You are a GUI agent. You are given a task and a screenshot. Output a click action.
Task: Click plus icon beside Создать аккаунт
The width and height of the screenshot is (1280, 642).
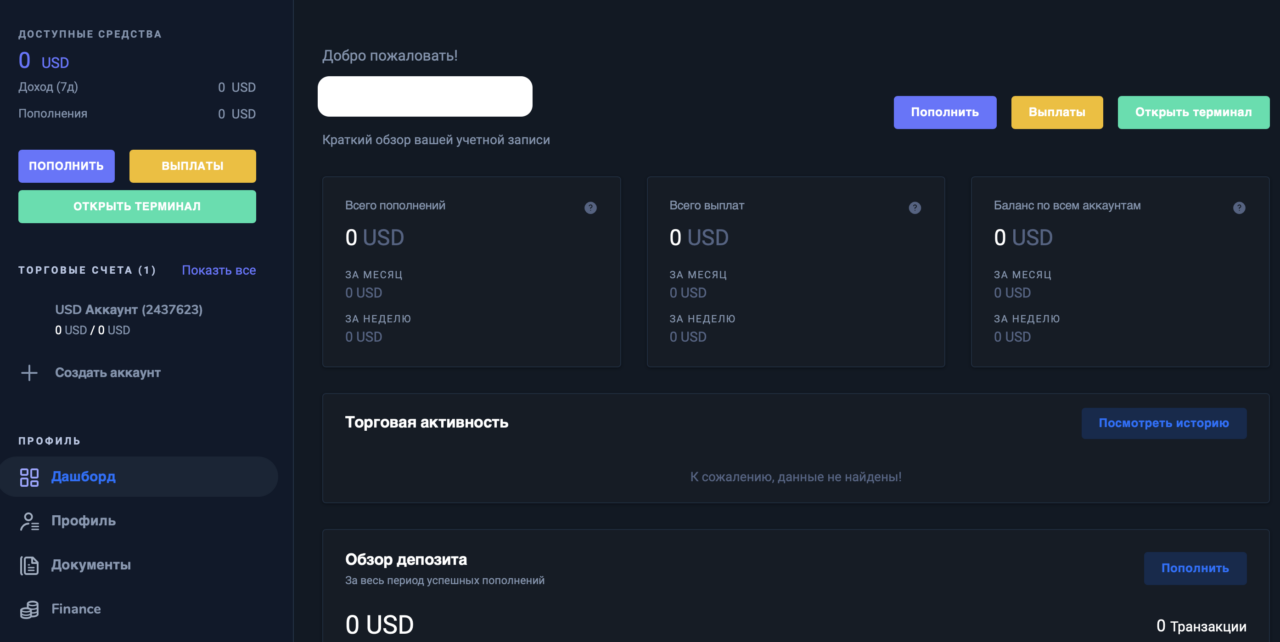tap(29, 373)
